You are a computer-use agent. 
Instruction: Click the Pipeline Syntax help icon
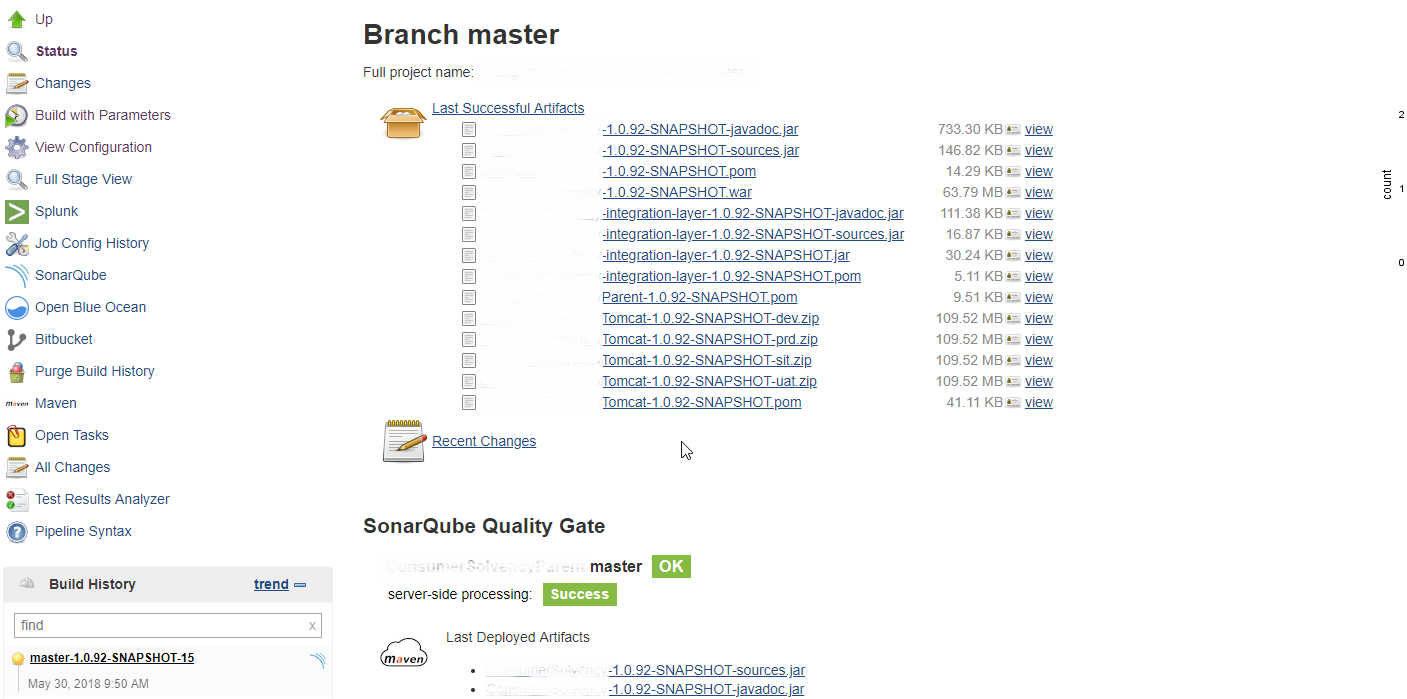coord(17,531)
